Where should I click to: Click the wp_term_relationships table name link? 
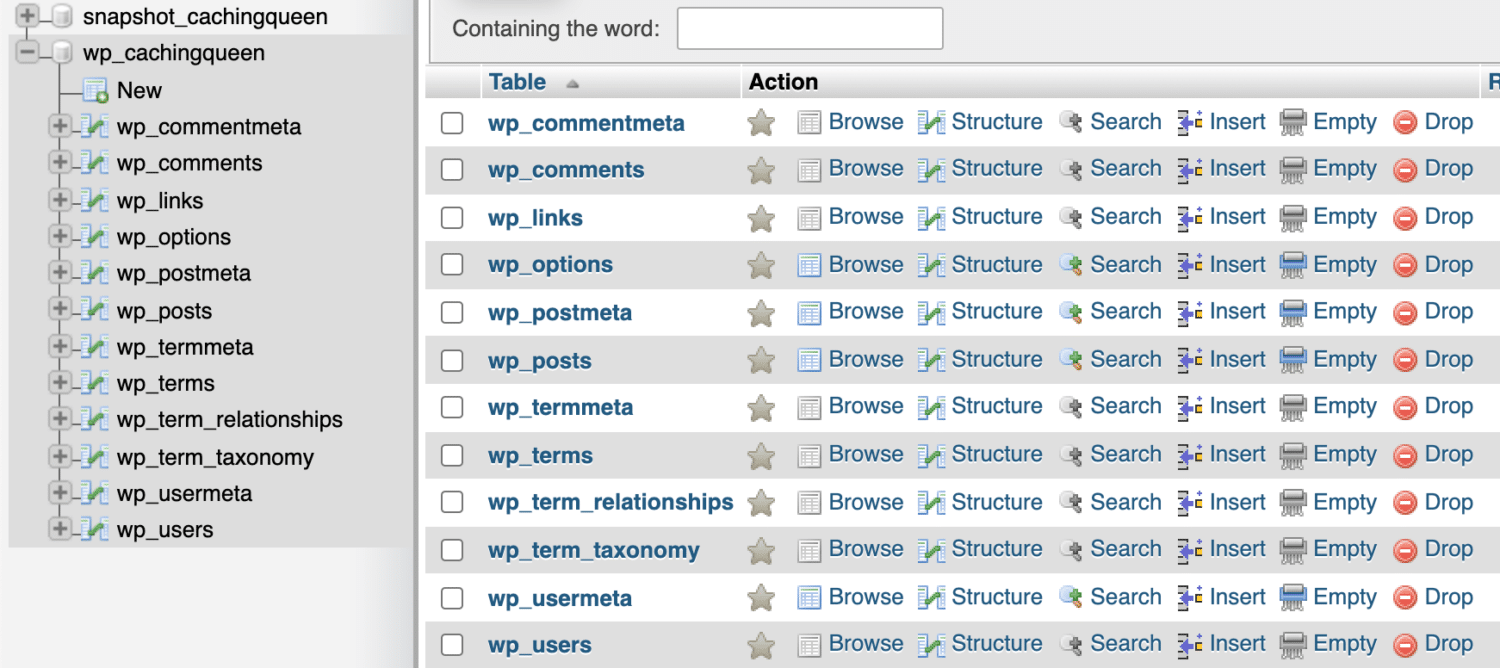click(x=611, y=502)
